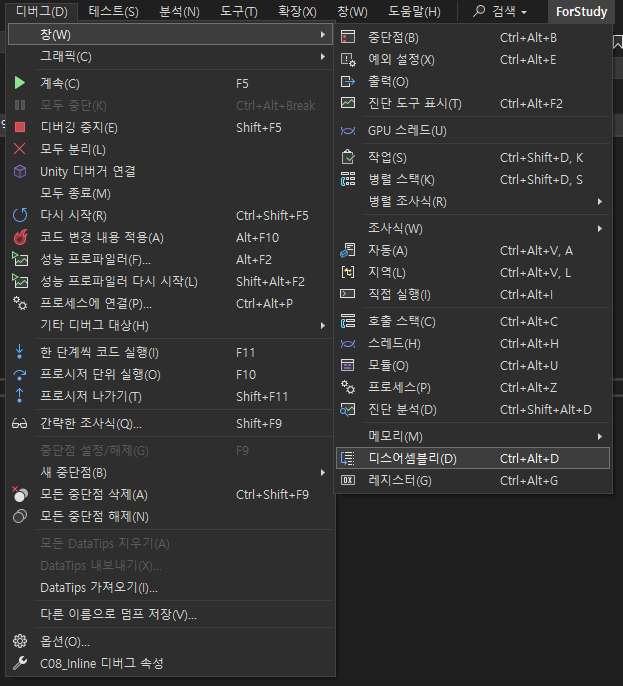Click the Delete All Breakpoints icon

[20, 494]
